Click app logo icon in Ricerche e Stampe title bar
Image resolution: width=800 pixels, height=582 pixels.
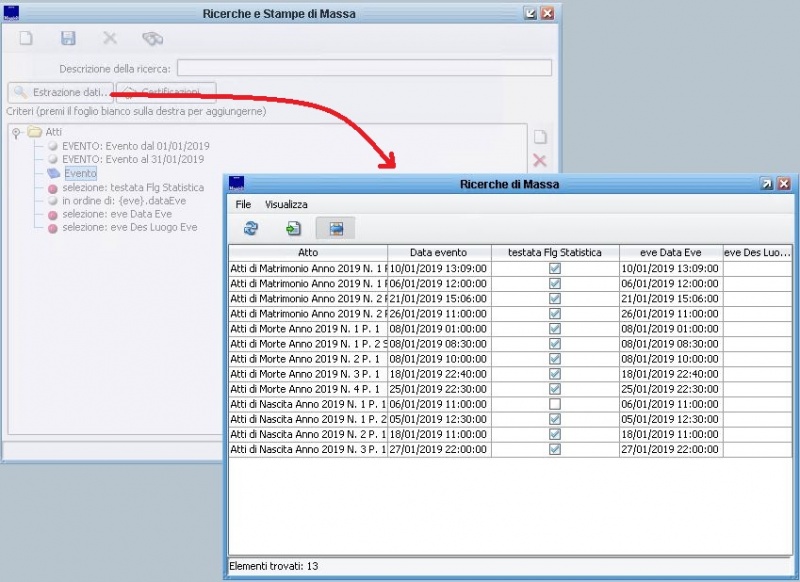click(11, 13)
